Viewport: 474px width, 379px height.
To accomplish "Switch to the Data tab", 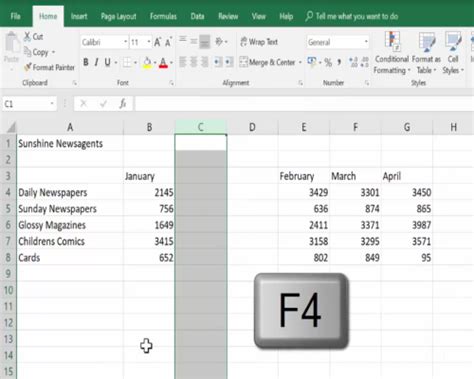I will [197, 16].
